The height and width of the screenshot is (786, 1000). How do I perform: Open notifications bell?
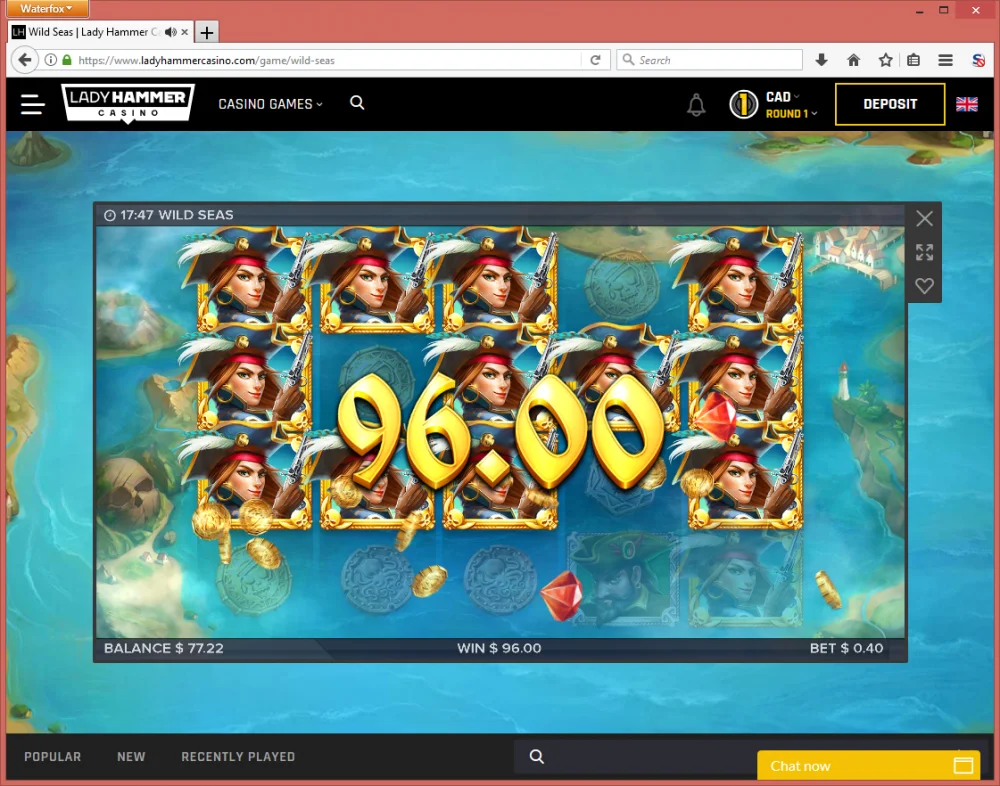[696, 105]
